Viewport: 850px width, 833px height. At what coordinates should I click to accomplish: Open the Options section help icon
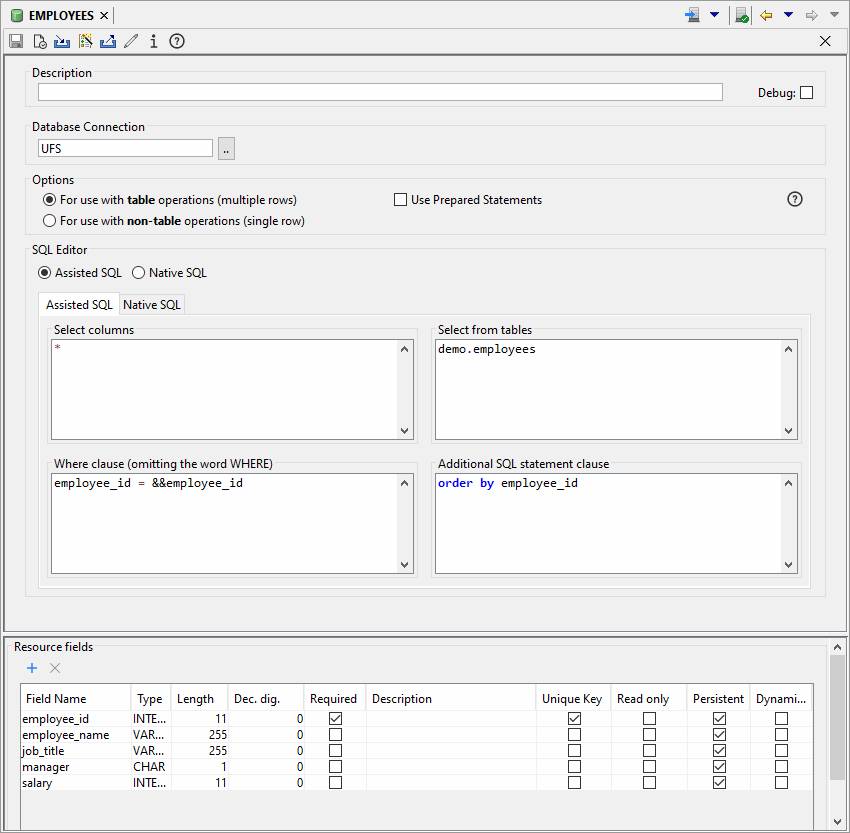[x=795, y=199]
